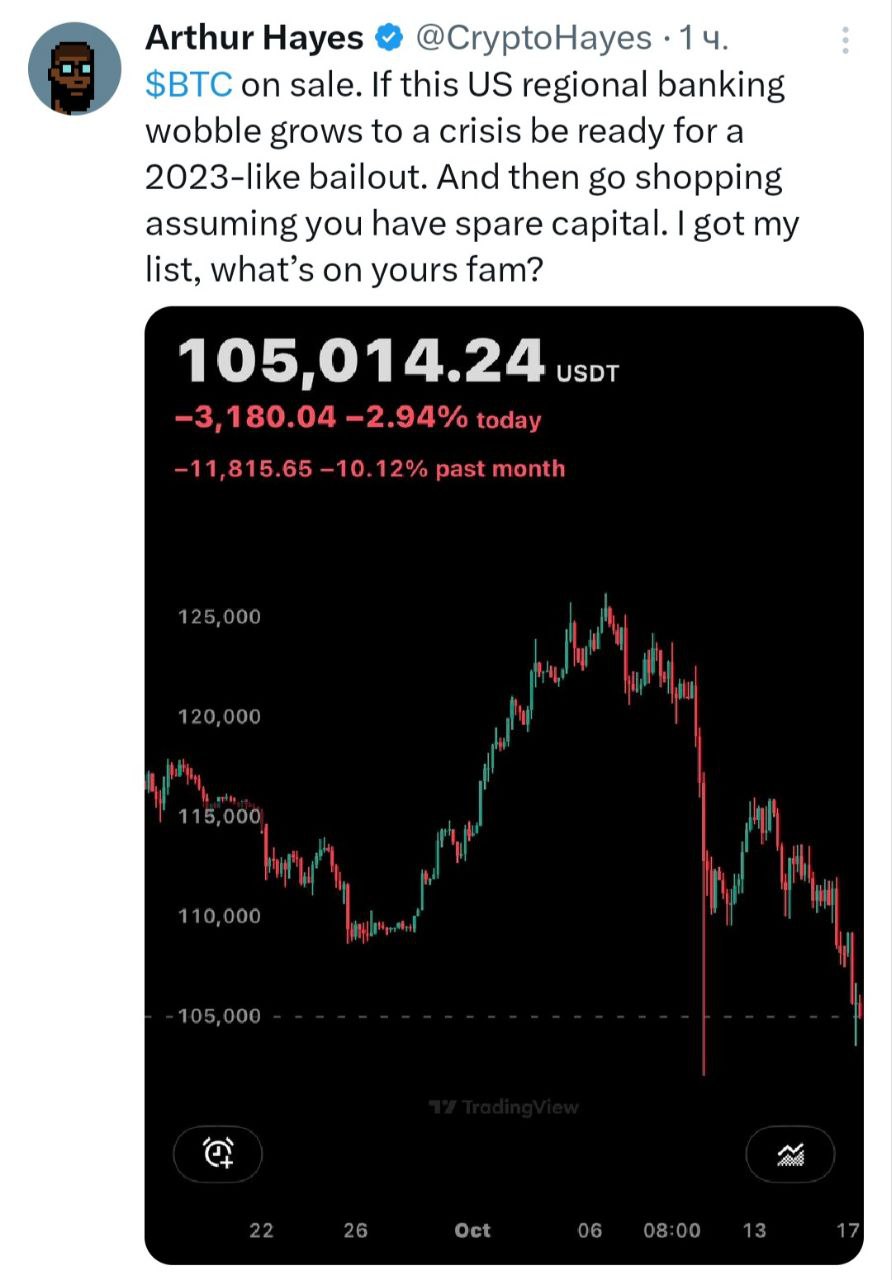This screenshot has width=892, height=1280.
Task: Click the Arthur Hayes display name
Action: click(254, 38)
